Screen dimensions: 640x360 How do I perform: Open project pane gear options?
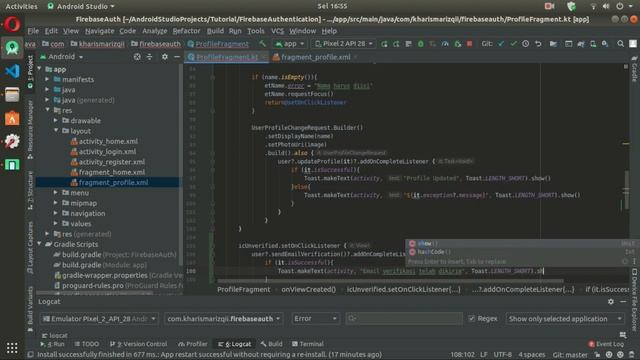tap(164, 57)
